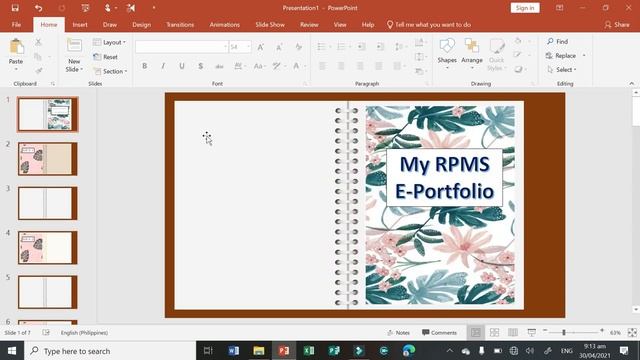Start slideshow from beginning icon in title bar
The width and height of the screenshot is (640, 360).
85,8
